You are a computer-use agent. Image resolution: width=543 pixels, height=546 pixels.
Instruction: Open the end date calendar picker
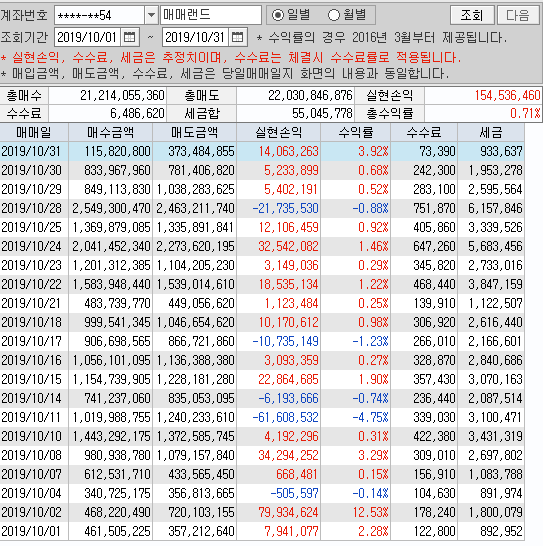coord(238,37)
